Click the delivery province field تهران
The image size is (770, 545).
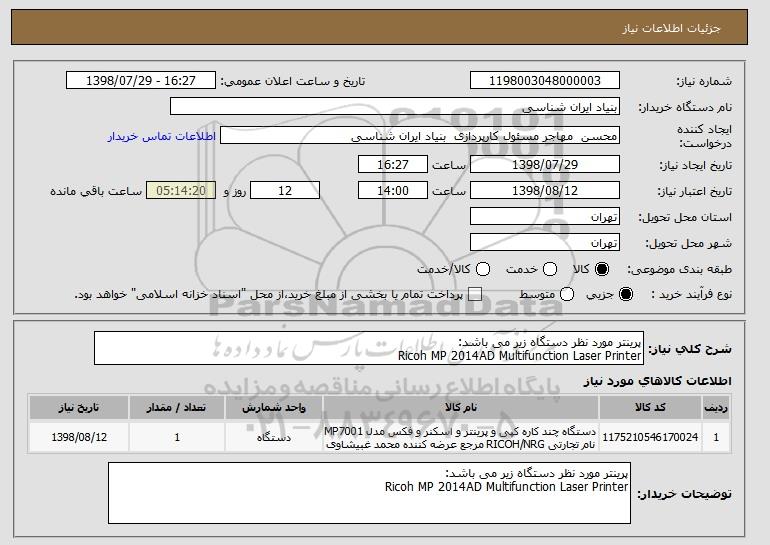pos(545,217)
